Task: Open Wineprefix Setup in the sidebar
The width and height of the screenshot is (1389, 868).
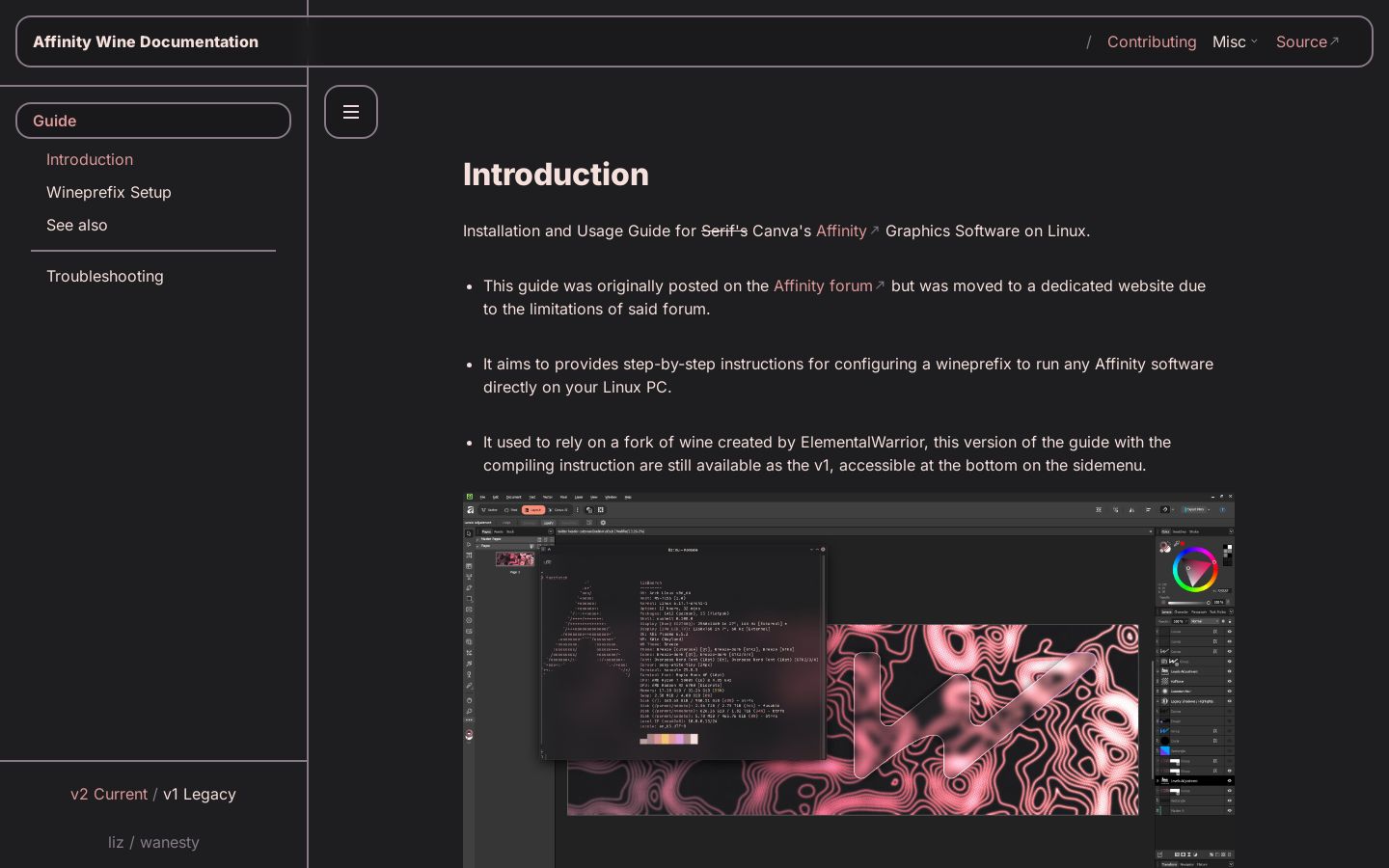Action: (109, 192)
